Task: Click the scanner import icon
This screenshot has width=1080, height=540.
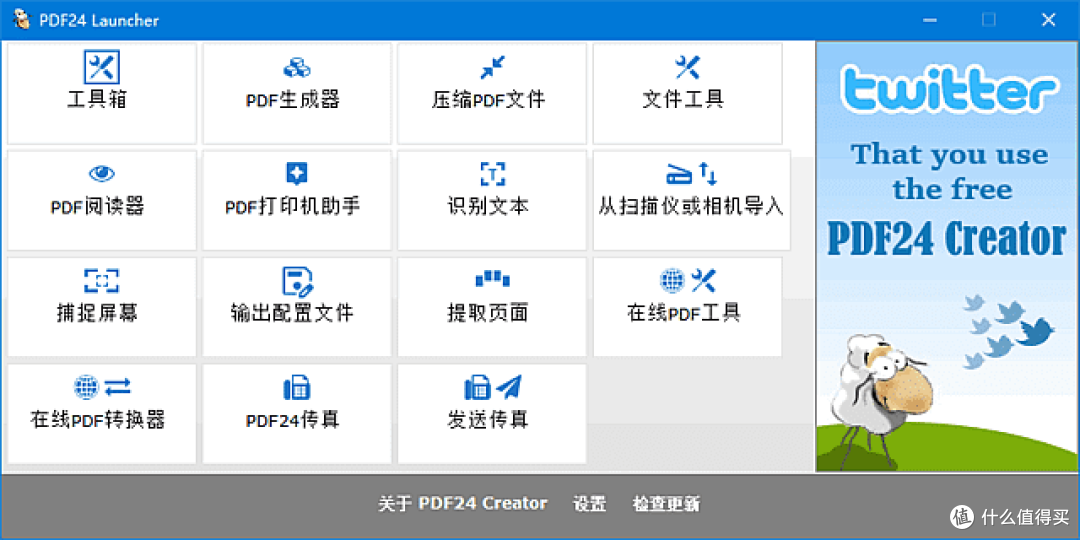Action: pyautogui.click(x=692, y=174)
